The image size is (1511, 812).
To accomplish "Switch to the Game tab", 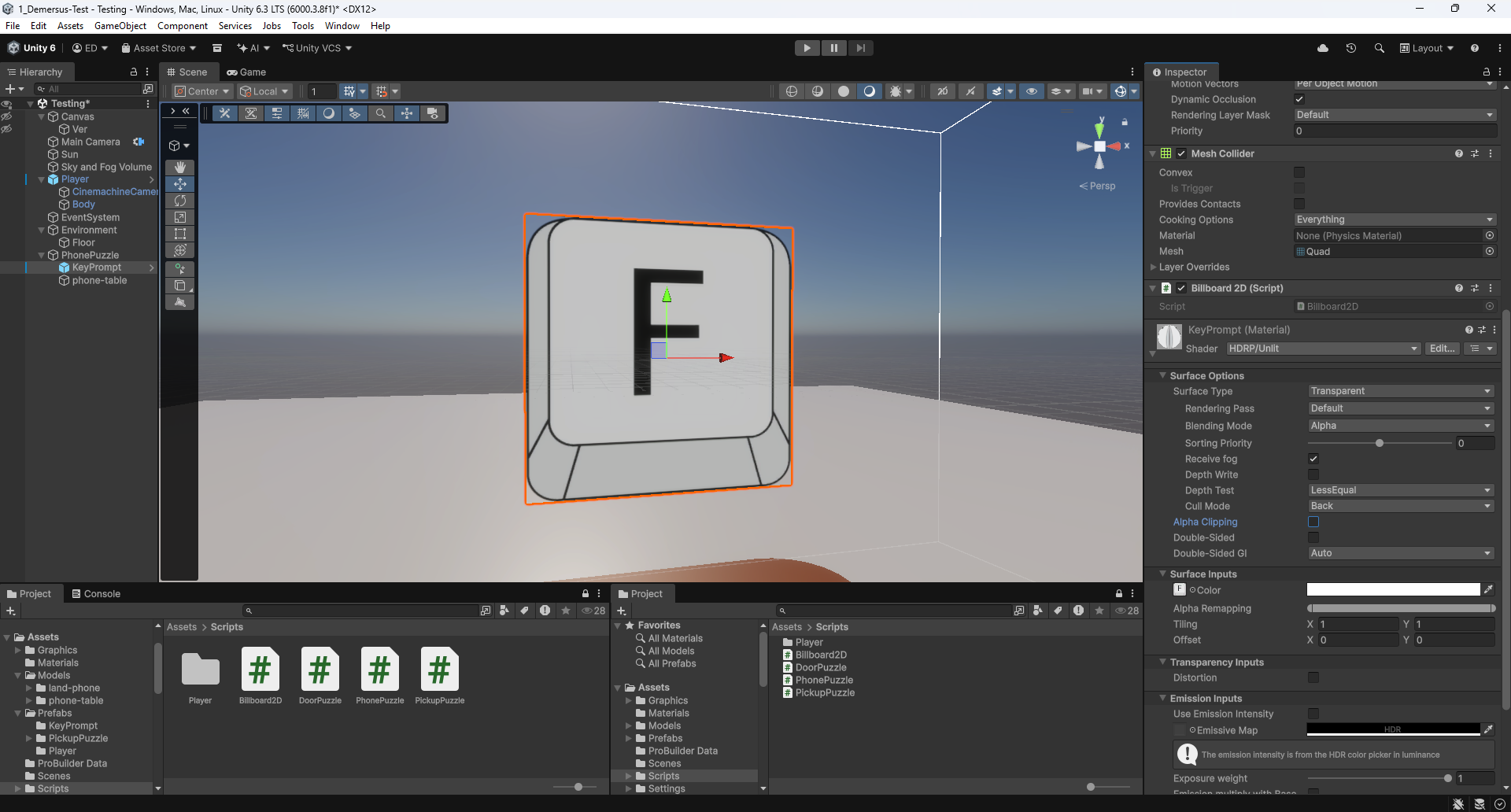I will click(246, 72).
